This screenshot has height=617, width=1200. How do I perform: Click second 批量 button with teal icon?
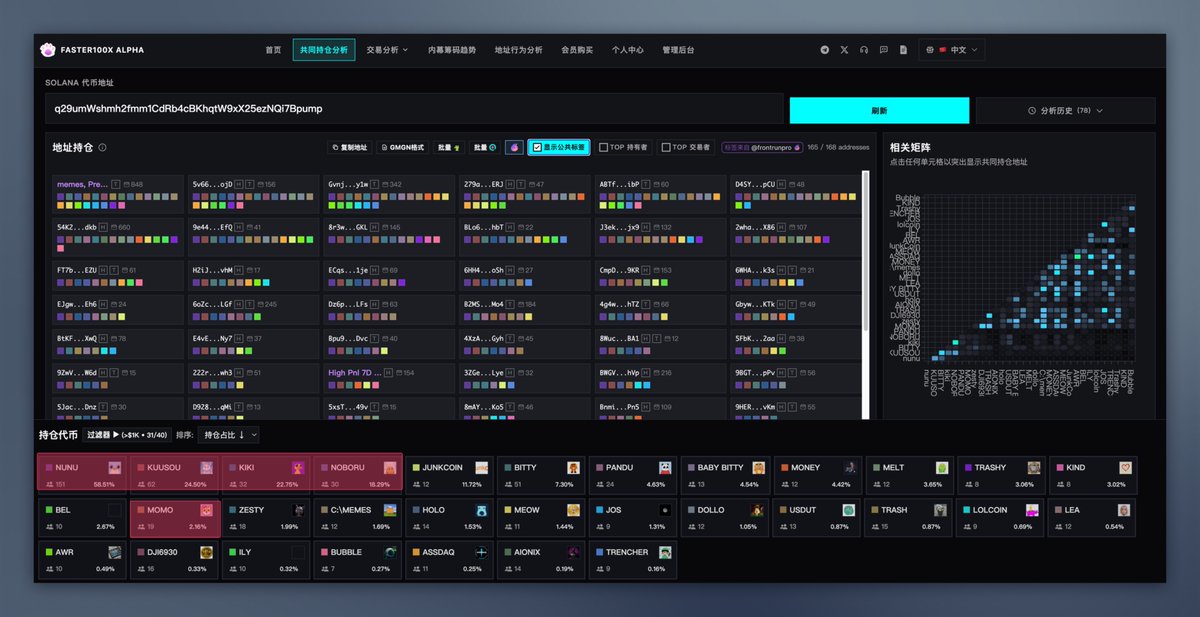click(x=485, y=147)
